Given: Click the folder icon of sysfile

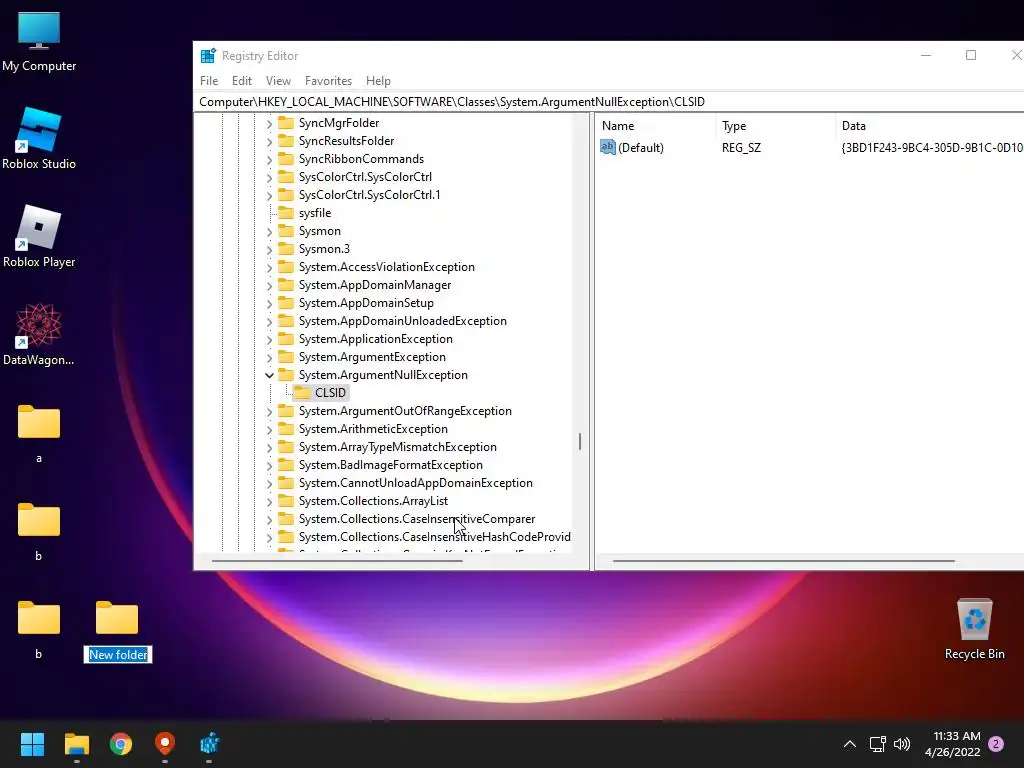Looking at the screenshot, I should click(285, 213).
